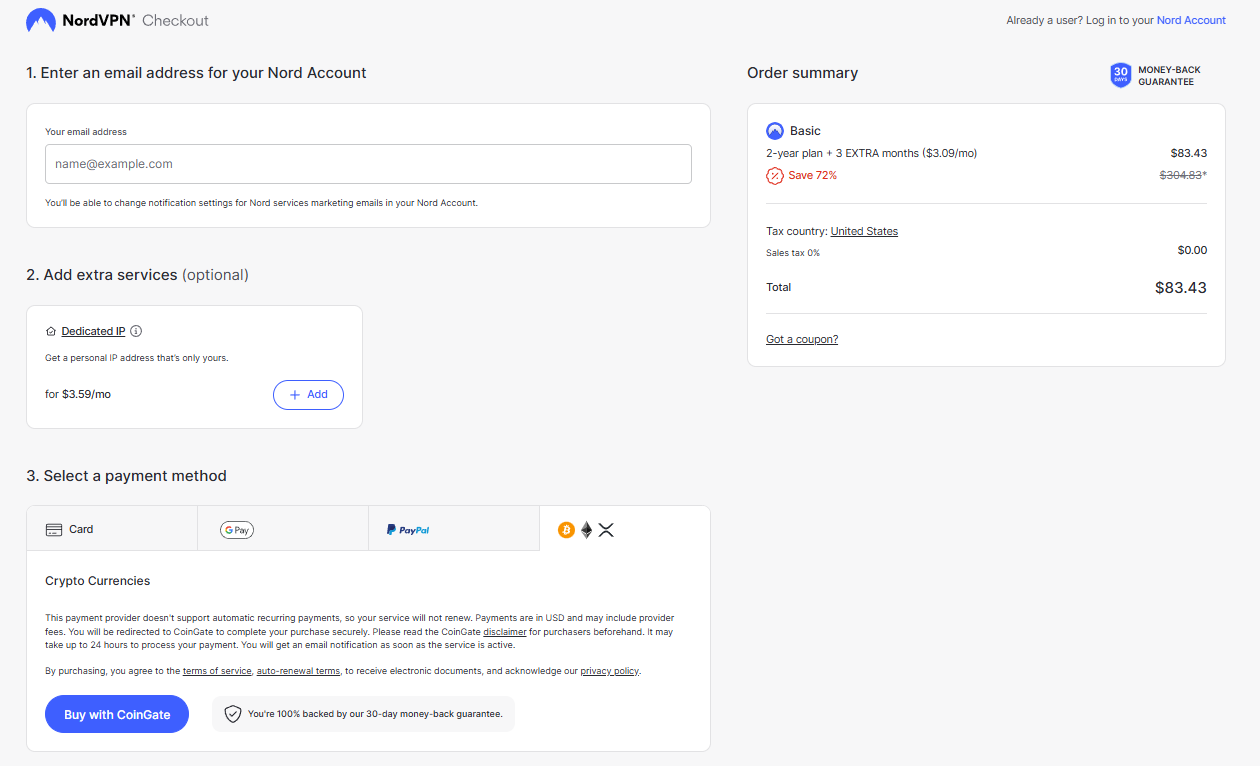Viewport: 1260px width, 766px height.
Task: Click the Basic plan blue circle icon
Action: tap(775, 131)
